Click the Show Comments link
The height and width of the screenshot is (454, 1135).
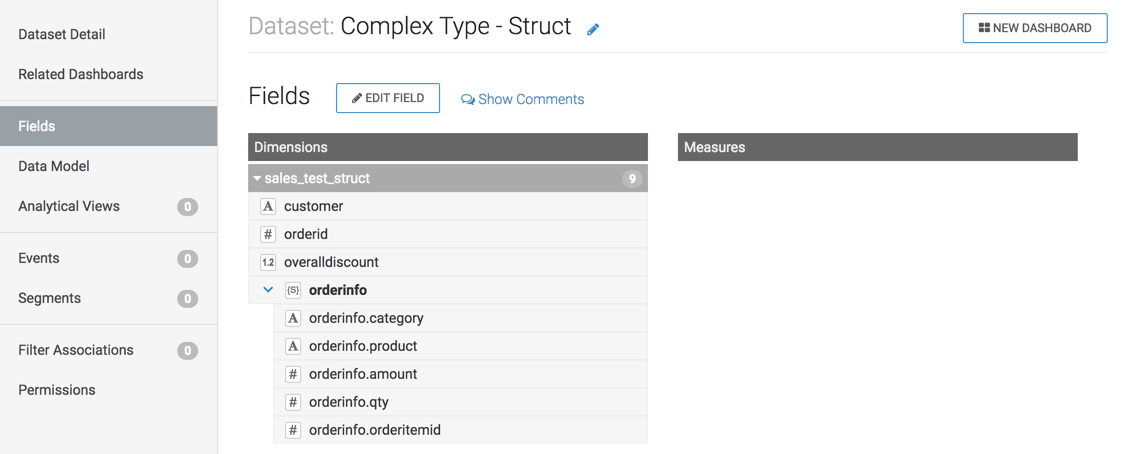(x=522, y=99)
